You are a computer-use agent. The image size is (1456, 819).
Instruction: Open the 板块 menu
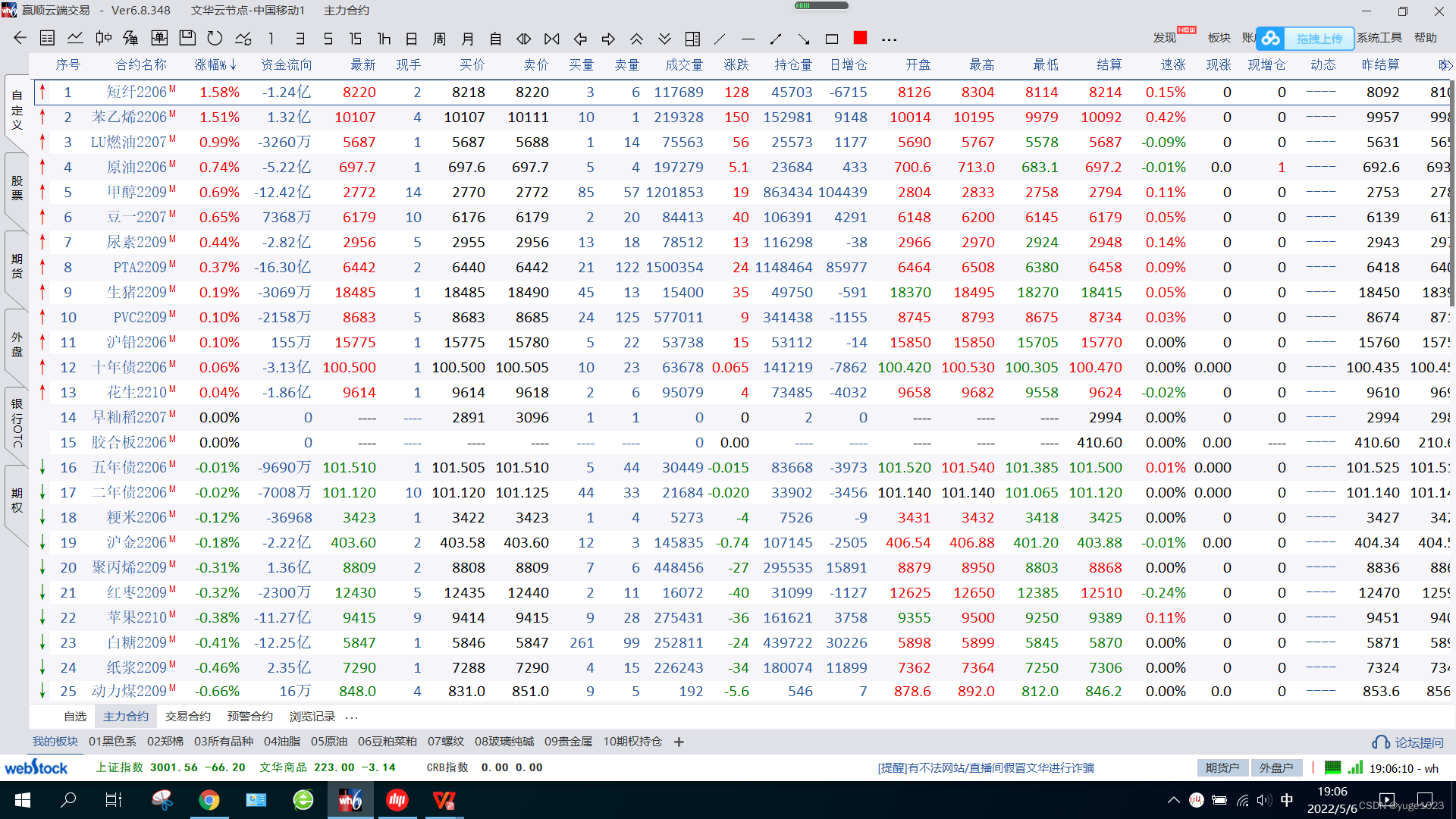pos(1219,37)
